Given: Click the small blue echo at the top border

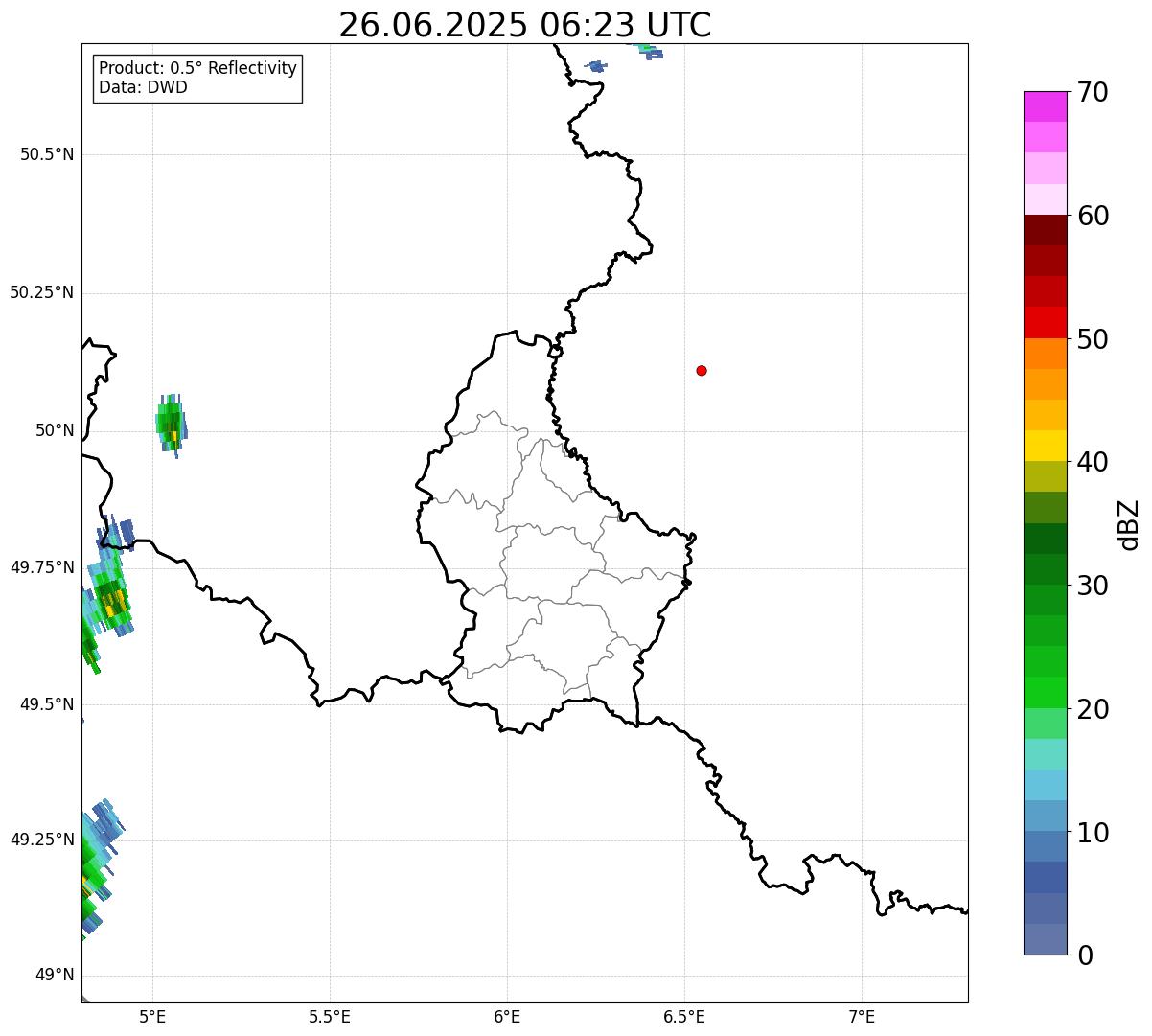Looking at the screenshot, I should [x=596, y=66].
